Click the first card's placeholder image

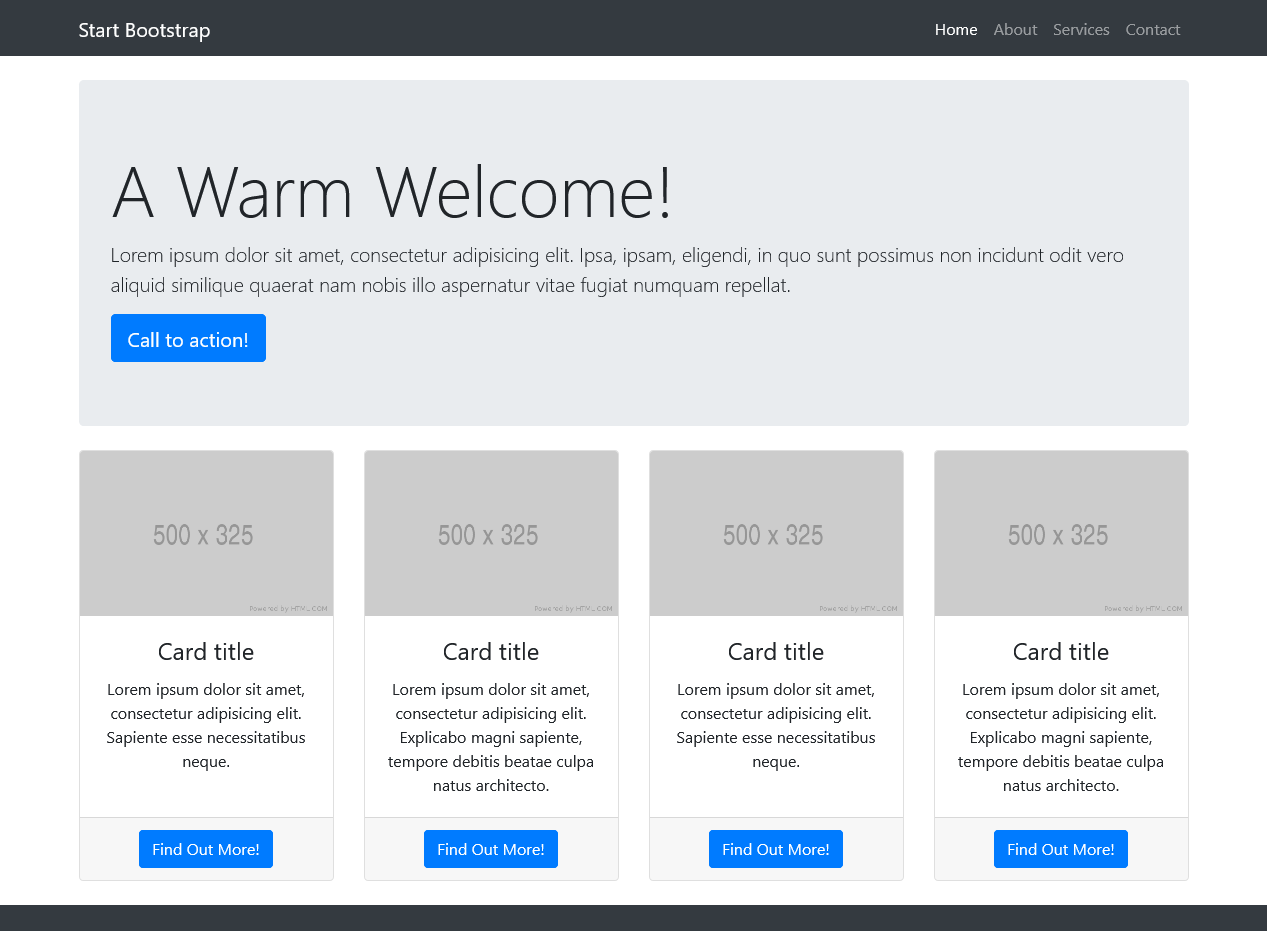click(206, 533)
